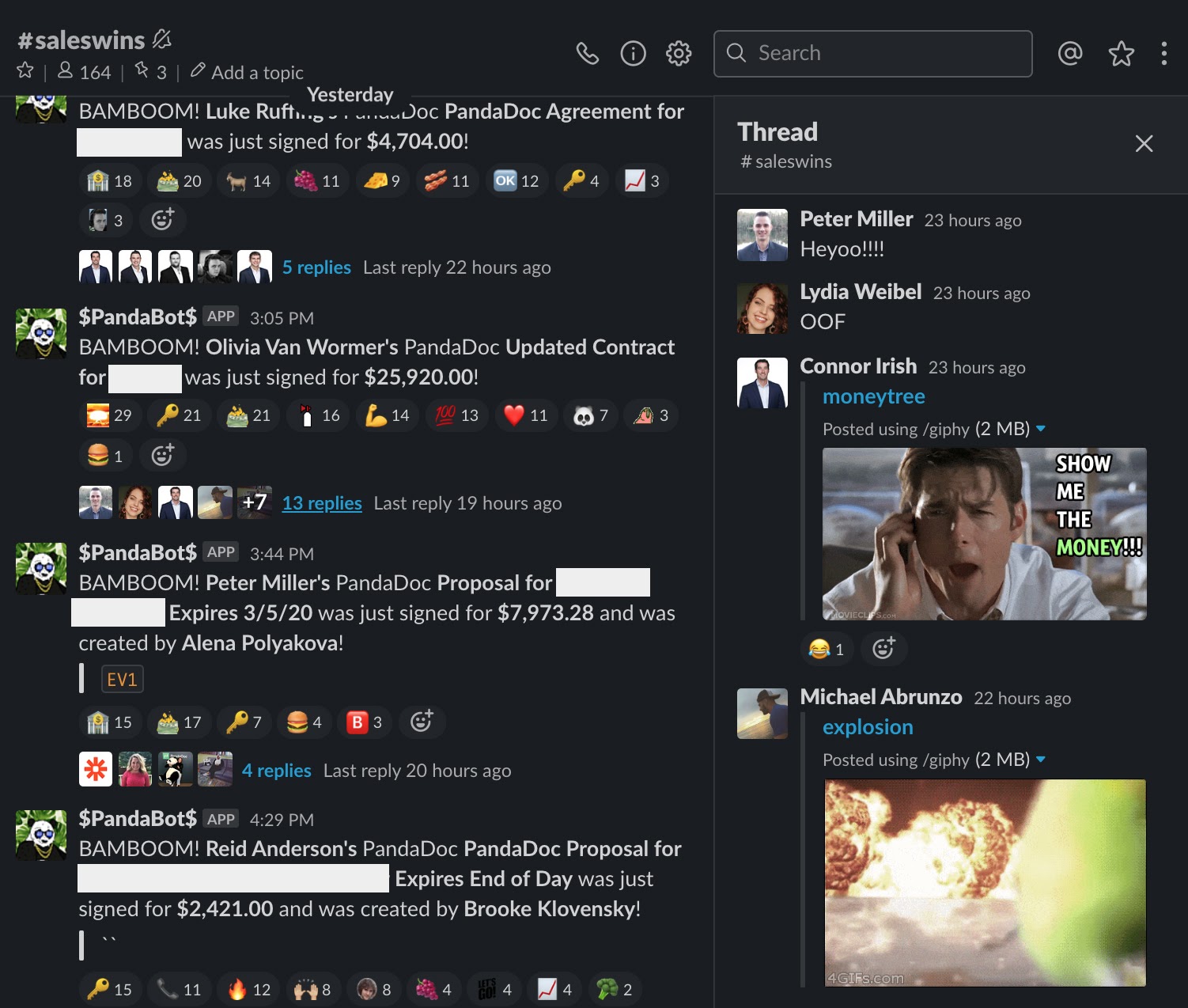The image size is (1188, 1008).
Task: Show mentions with the @ icon
Action: tap(1070, 54)
